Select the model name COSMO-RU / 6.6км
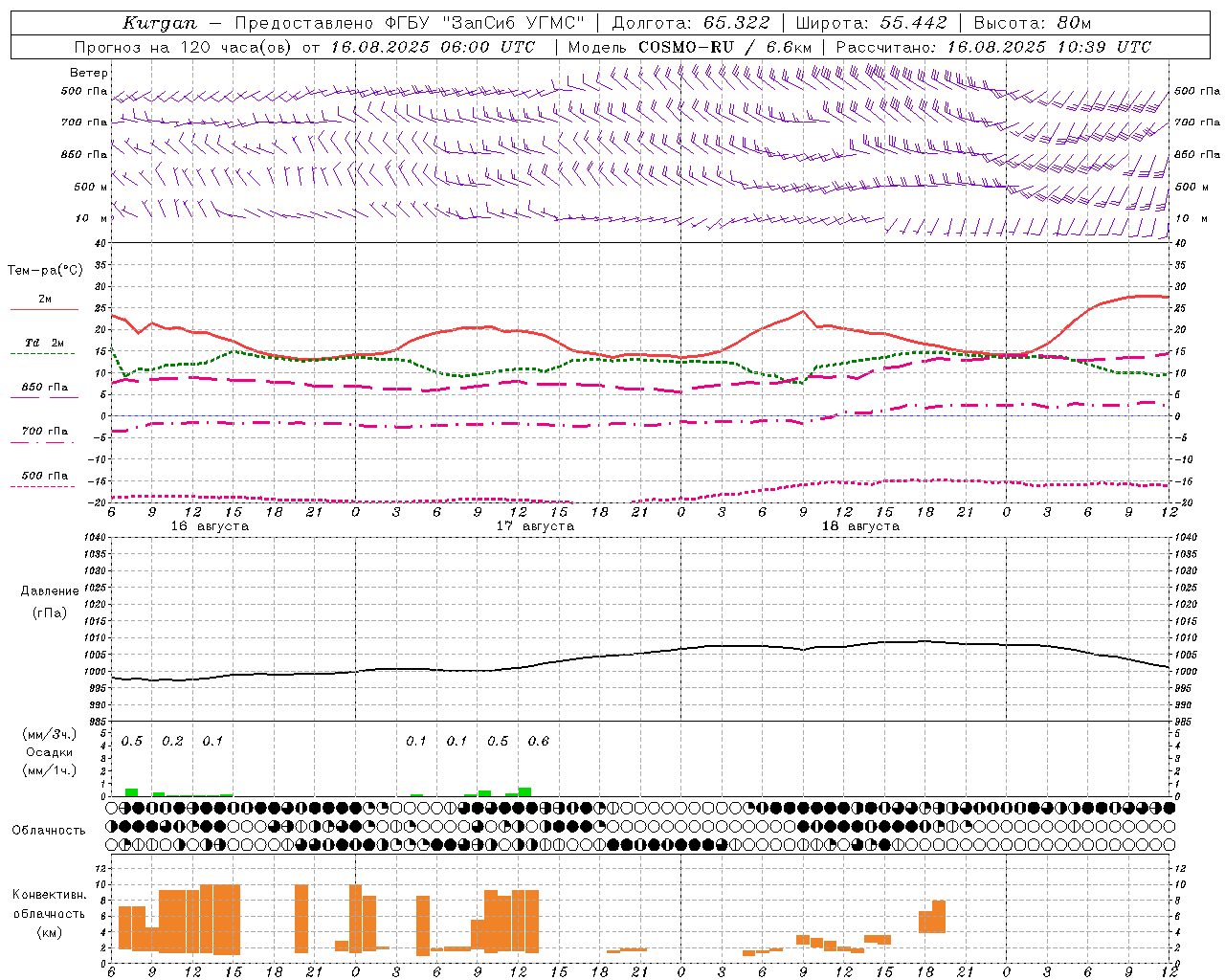 [724, 47]
